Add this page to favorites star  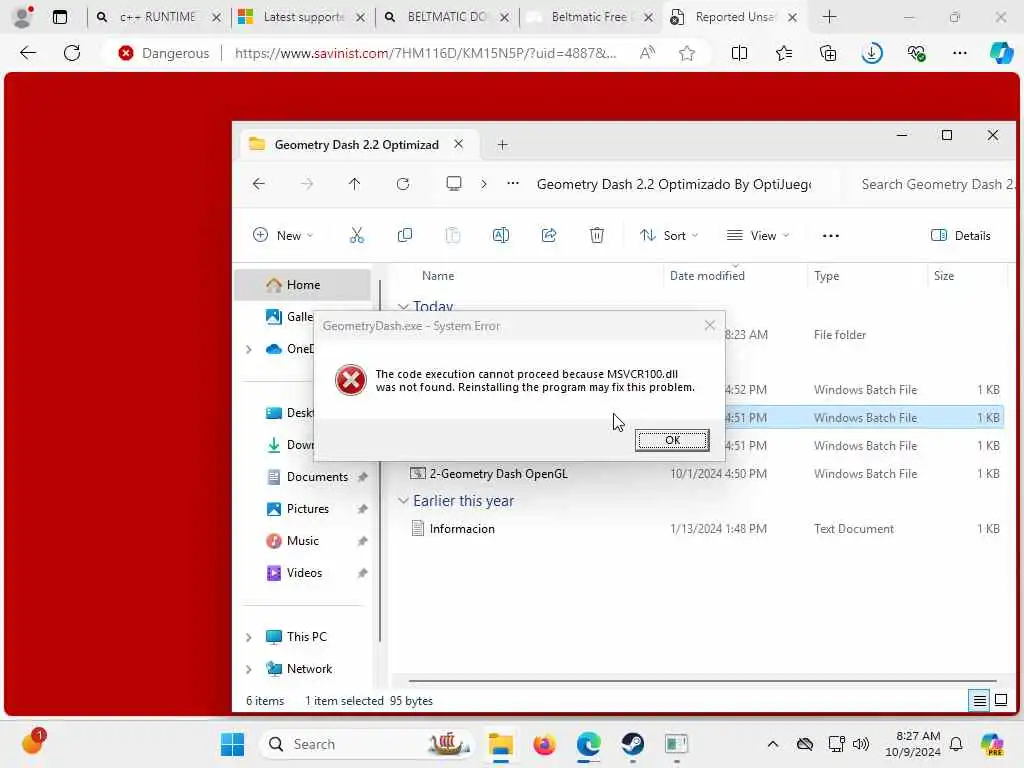click(x=686, y=54)
